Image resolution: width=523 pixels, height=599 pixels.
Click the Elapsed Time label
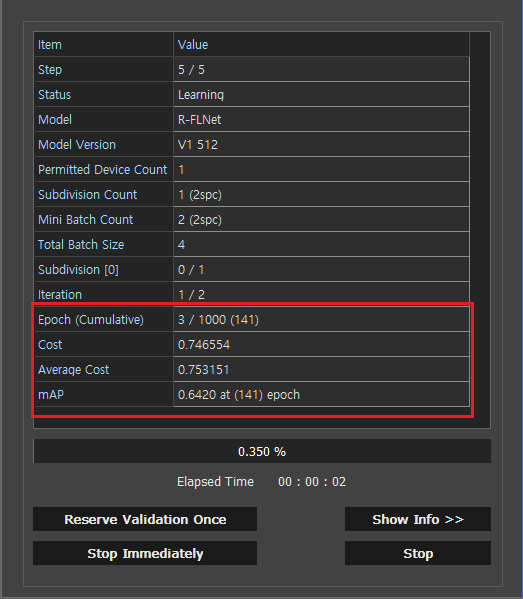coord(215,482)
